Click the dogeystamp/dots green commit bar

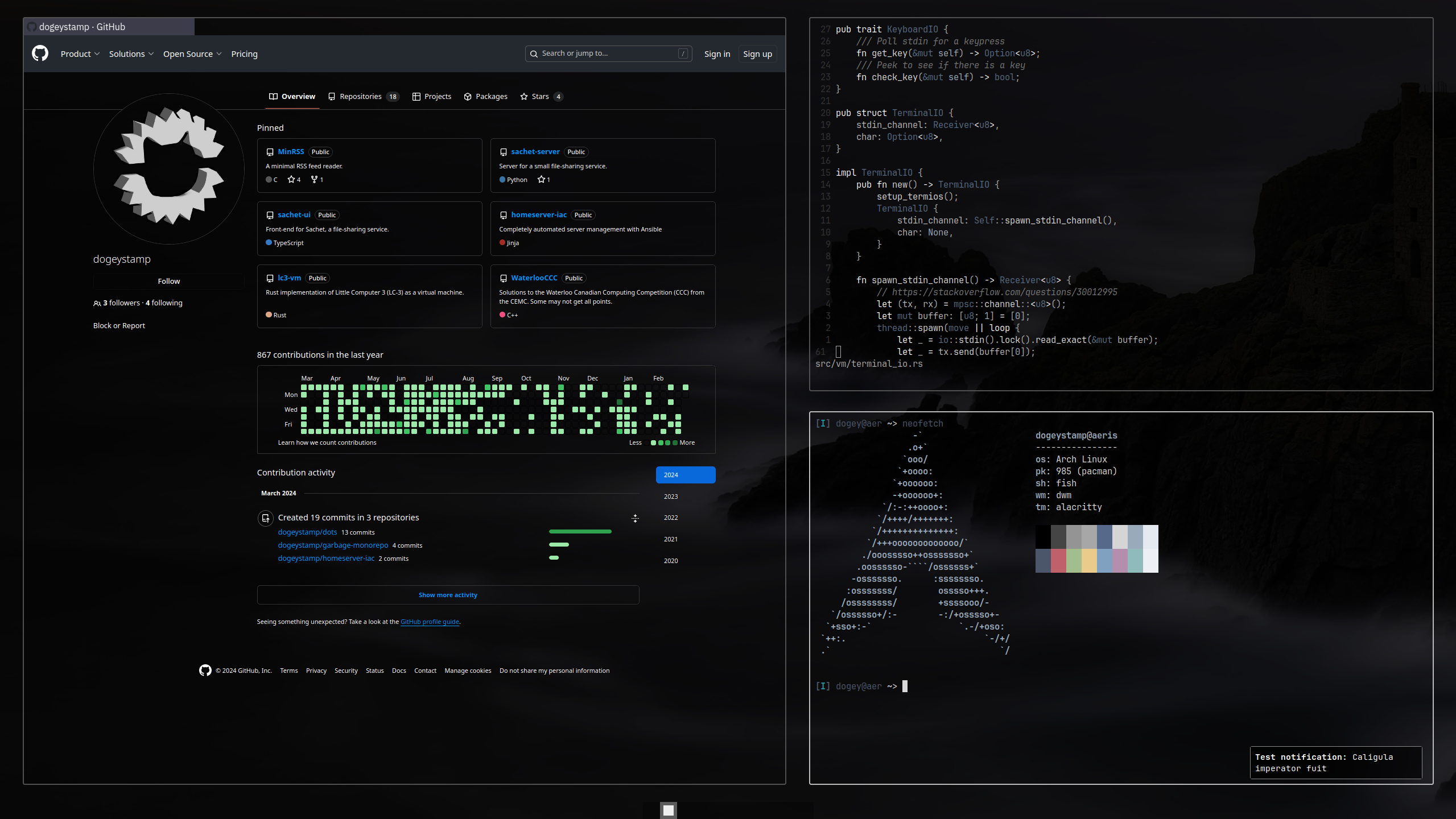click(580, 532)
